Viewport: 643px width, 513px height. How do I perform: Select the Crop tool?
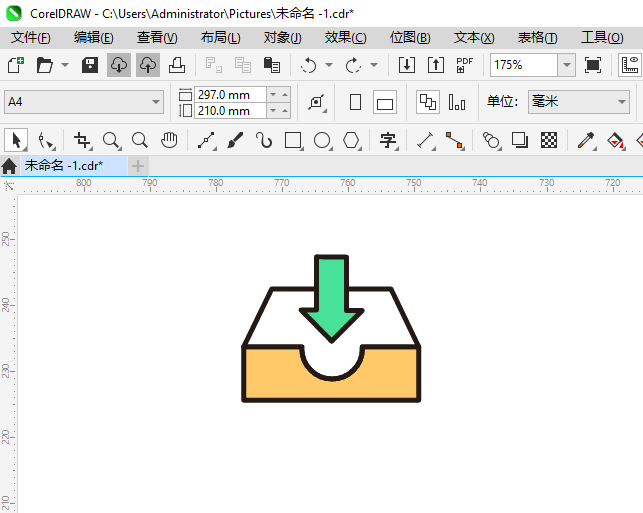click(x=82, y=140)
